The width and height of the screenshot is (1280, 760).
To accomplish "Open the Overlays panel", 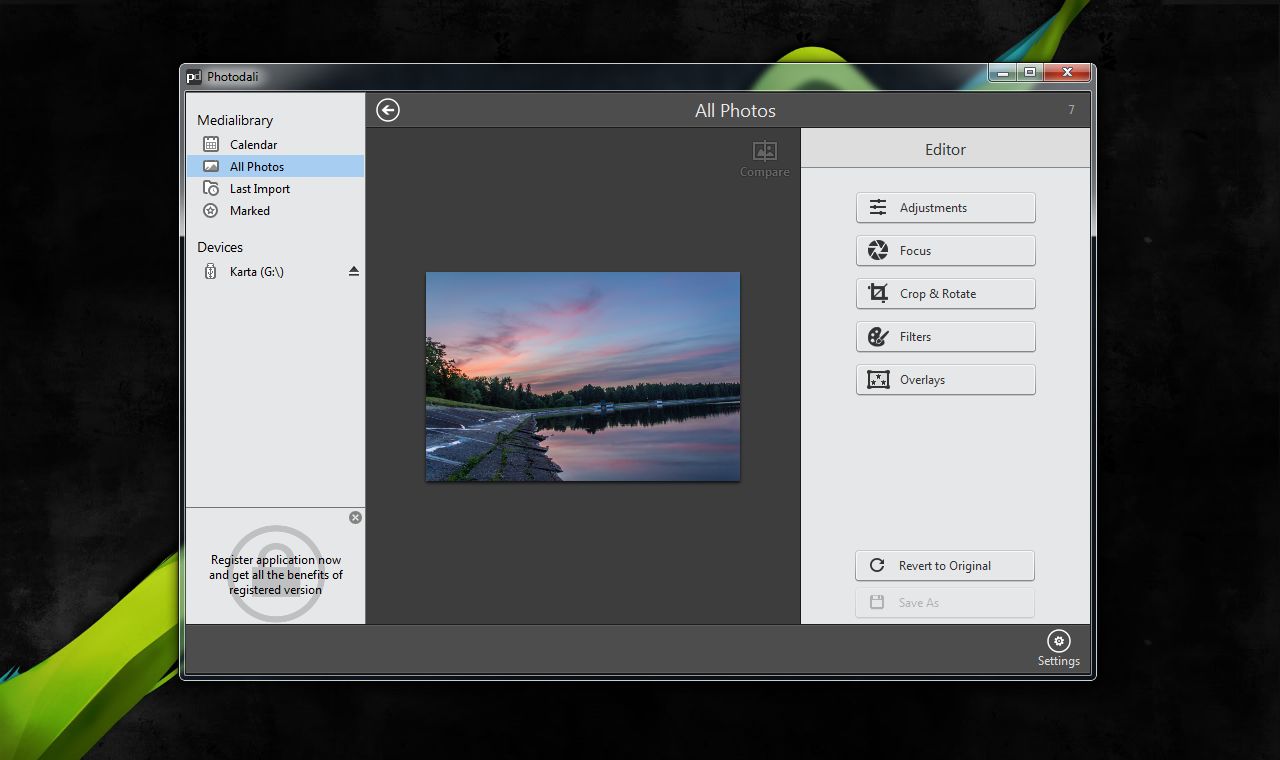I will pyautogui.click(x=946, y=380).
